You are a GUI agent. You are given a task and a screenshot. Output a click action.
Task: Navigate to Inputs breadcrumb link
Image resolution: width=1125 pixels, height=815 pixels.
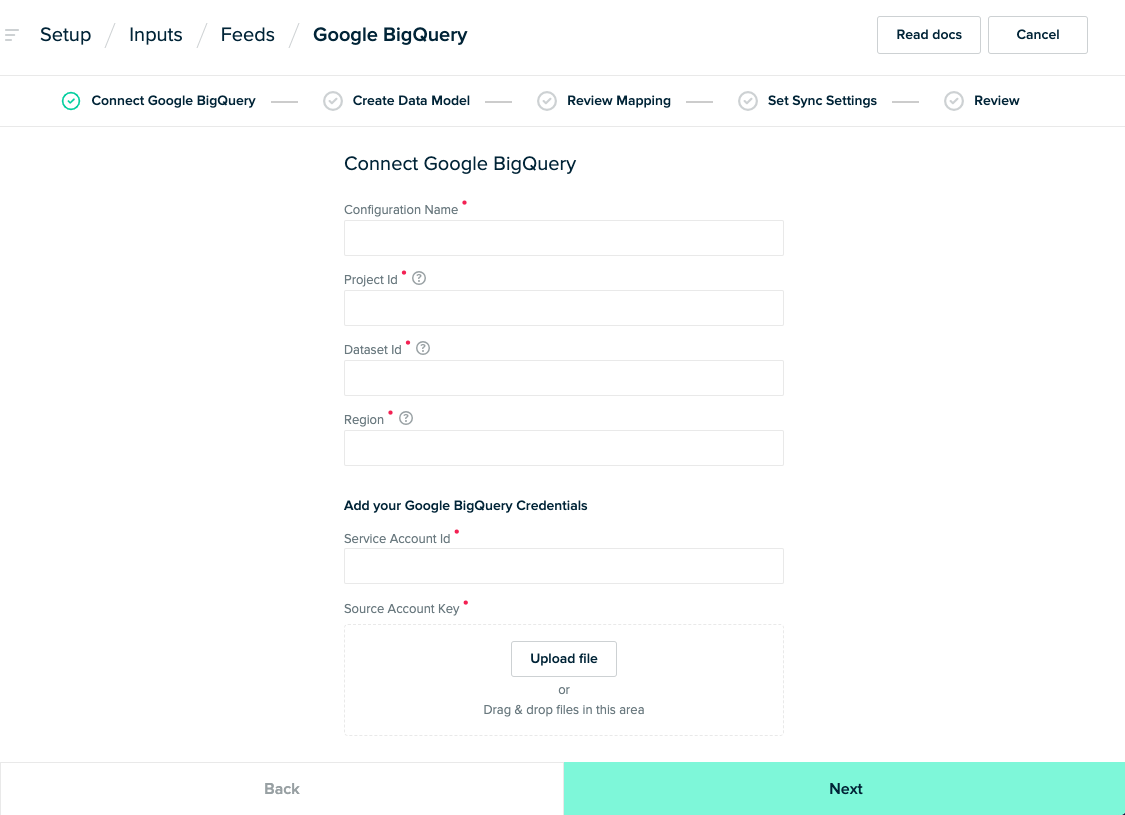tap(156, 35)
